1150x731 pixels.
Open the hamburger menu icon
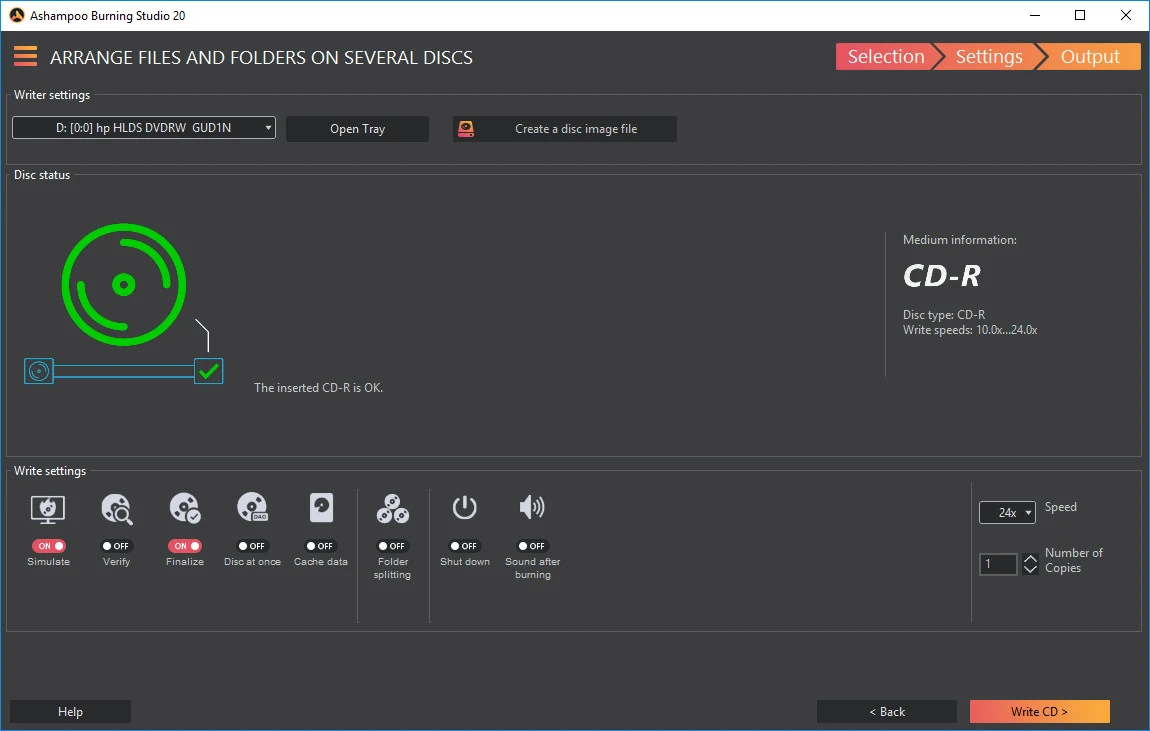pos(25,57)
